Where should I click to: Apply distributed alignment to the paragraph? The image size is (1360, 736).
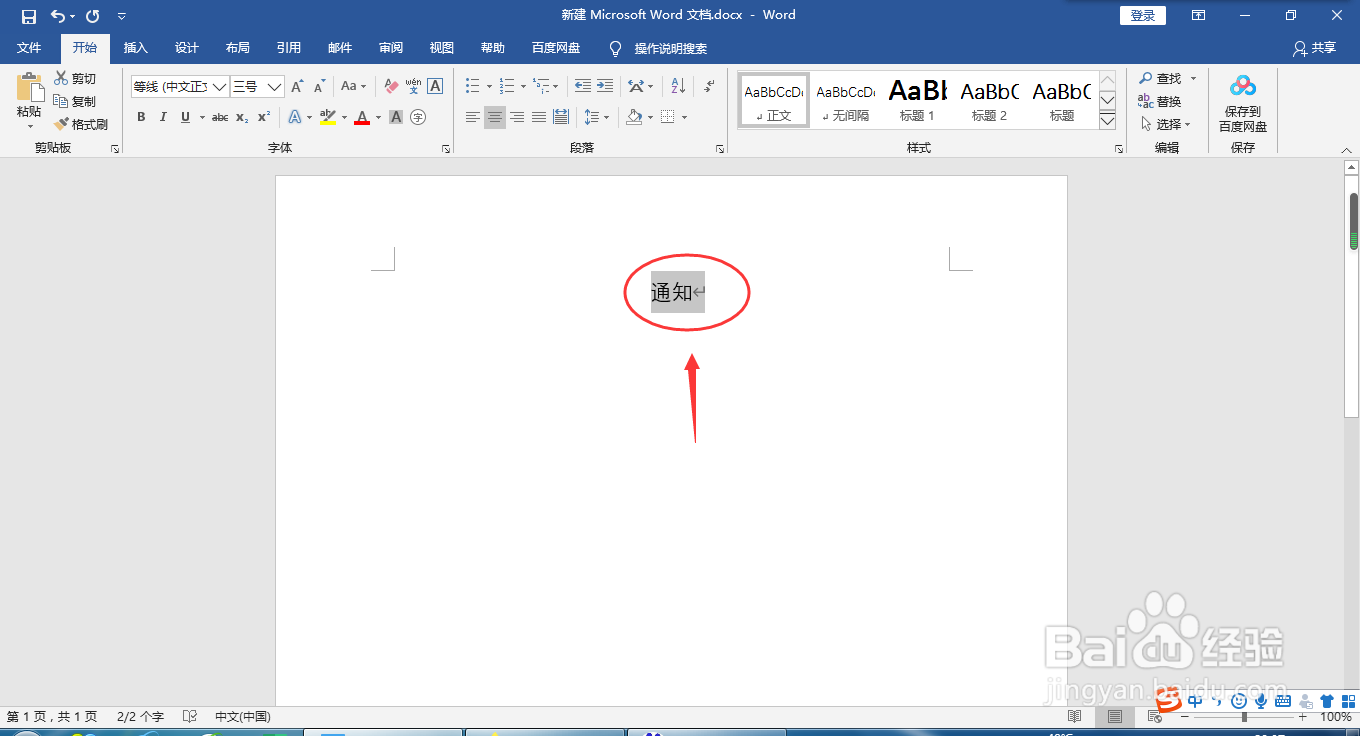click(x=561, y=117)
